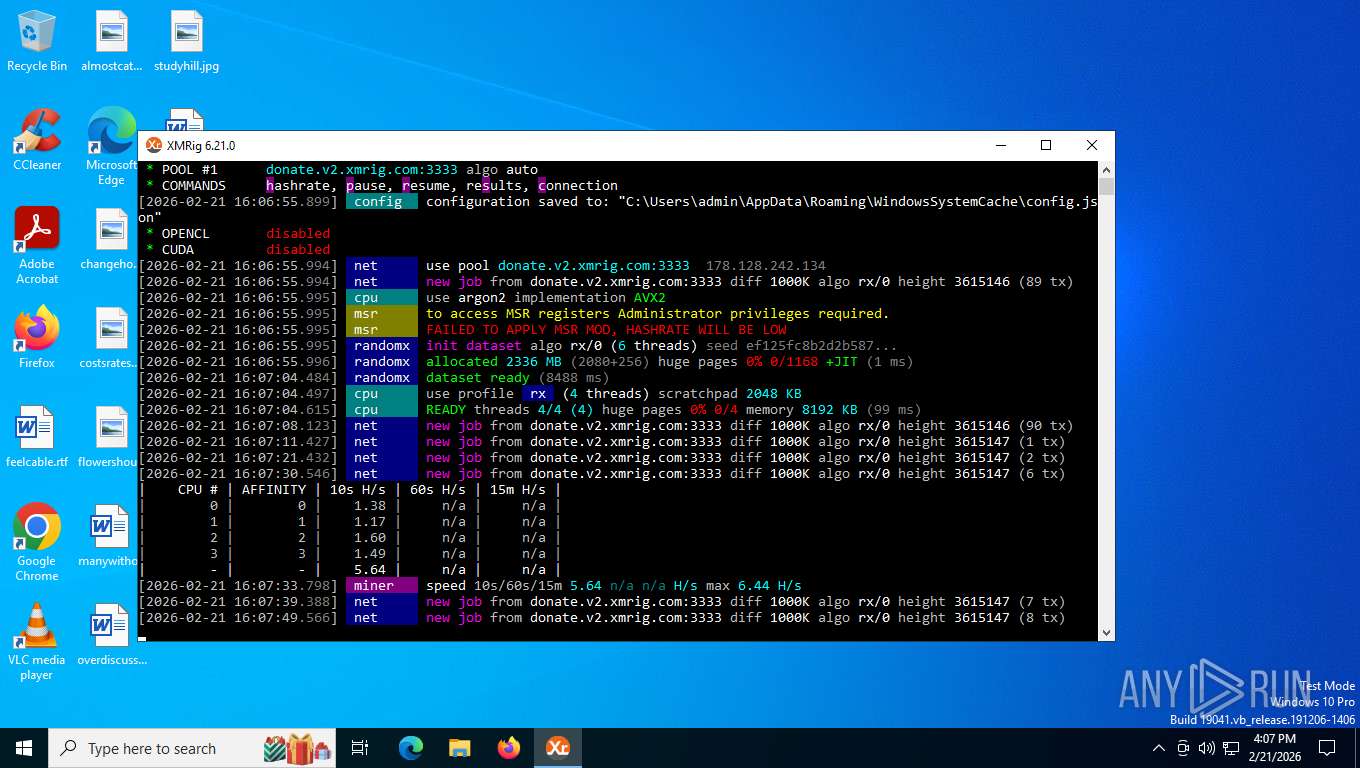Image resolution: width=1360 pixels, height=768 pixels.
Task: Open studyhill.jpg desktop file
Action: tap(186, 41)
